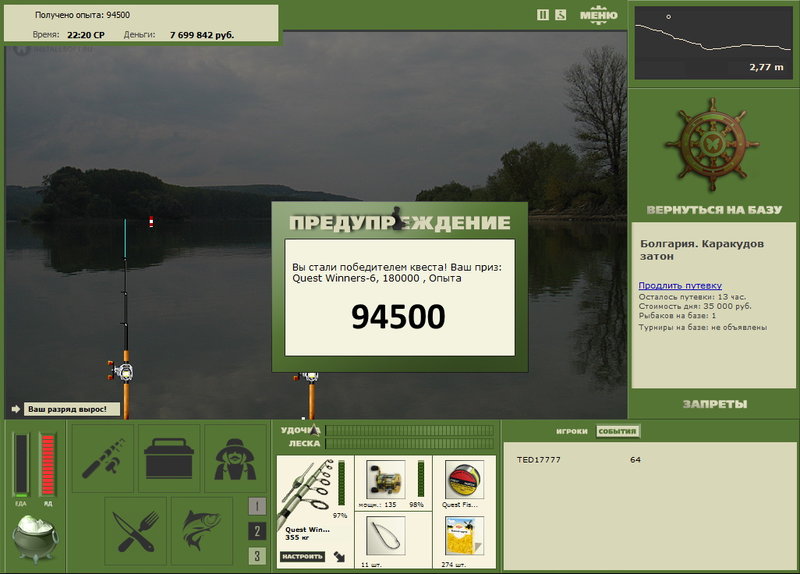Screen dimensions: 800x574
Task: Open the fisherman profile icon
Action: coord(235,458)
